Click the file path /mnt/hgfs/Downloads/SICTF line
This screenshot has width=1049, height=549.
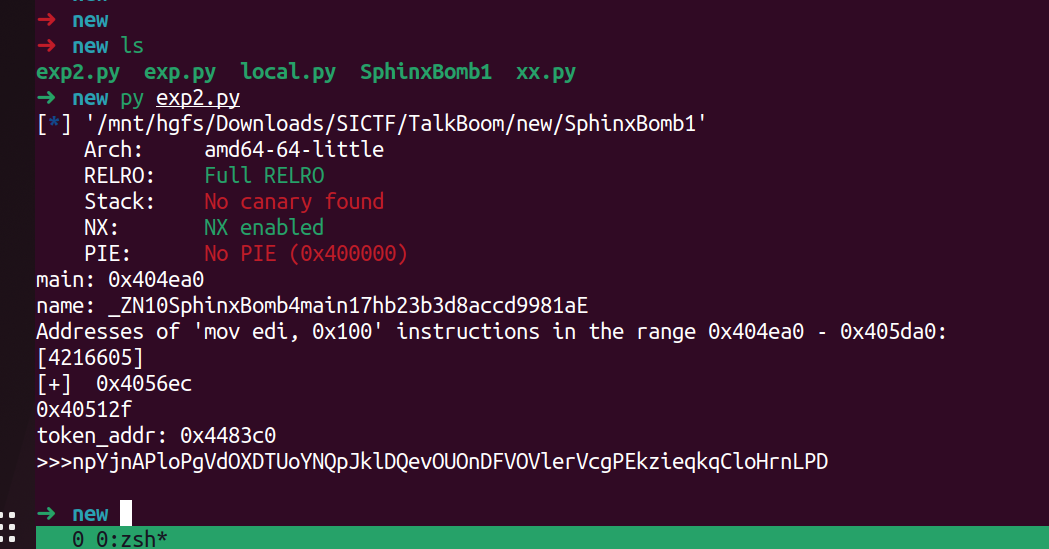click(396, 124)
